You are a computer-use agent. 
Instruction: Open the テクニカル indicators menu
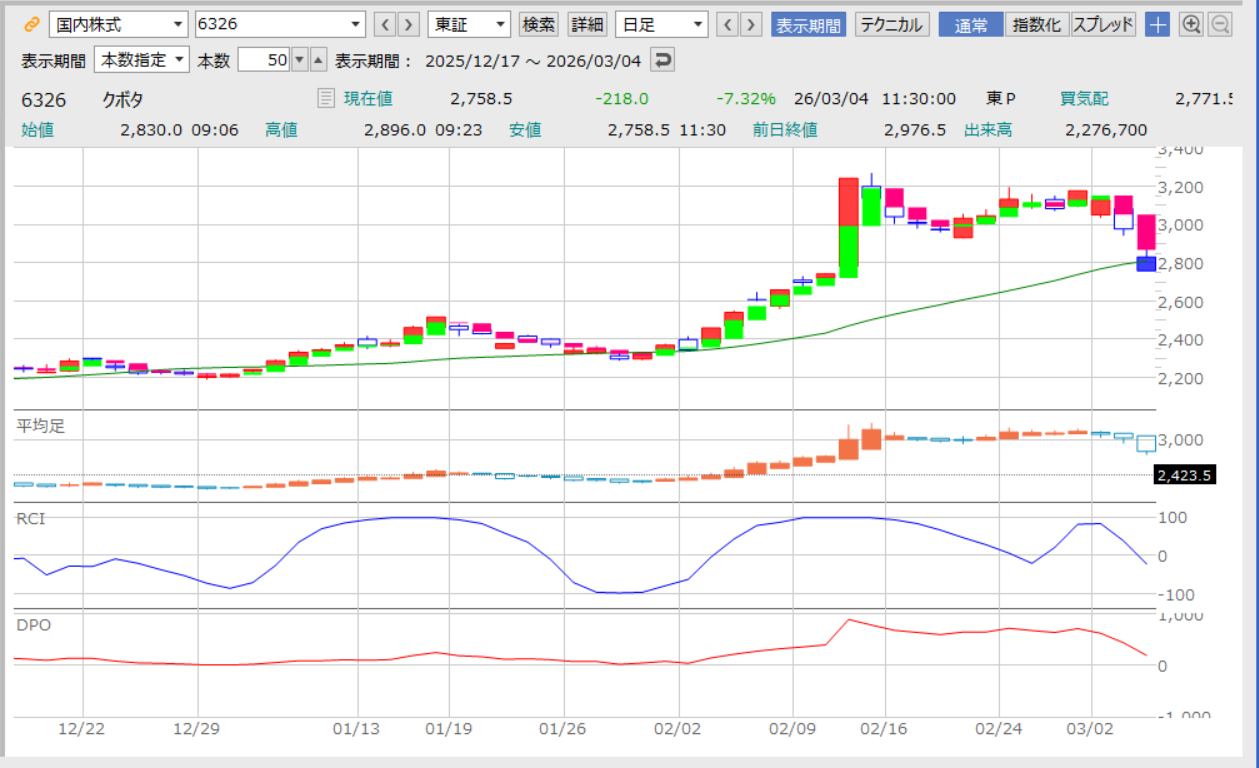[892, 25]
